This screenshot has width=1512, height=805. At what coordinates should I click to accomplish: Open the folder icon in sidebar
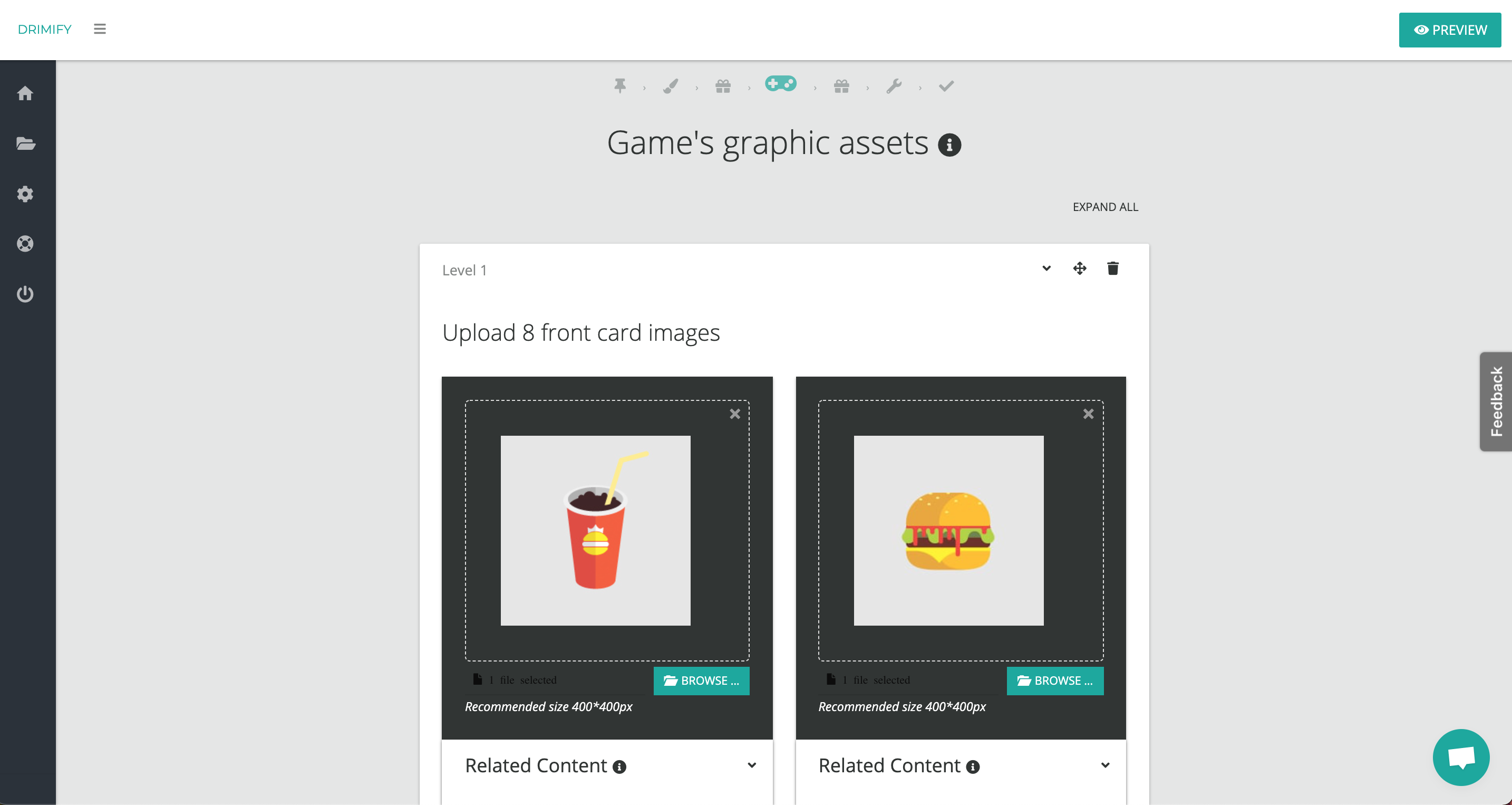pos(25,143)
